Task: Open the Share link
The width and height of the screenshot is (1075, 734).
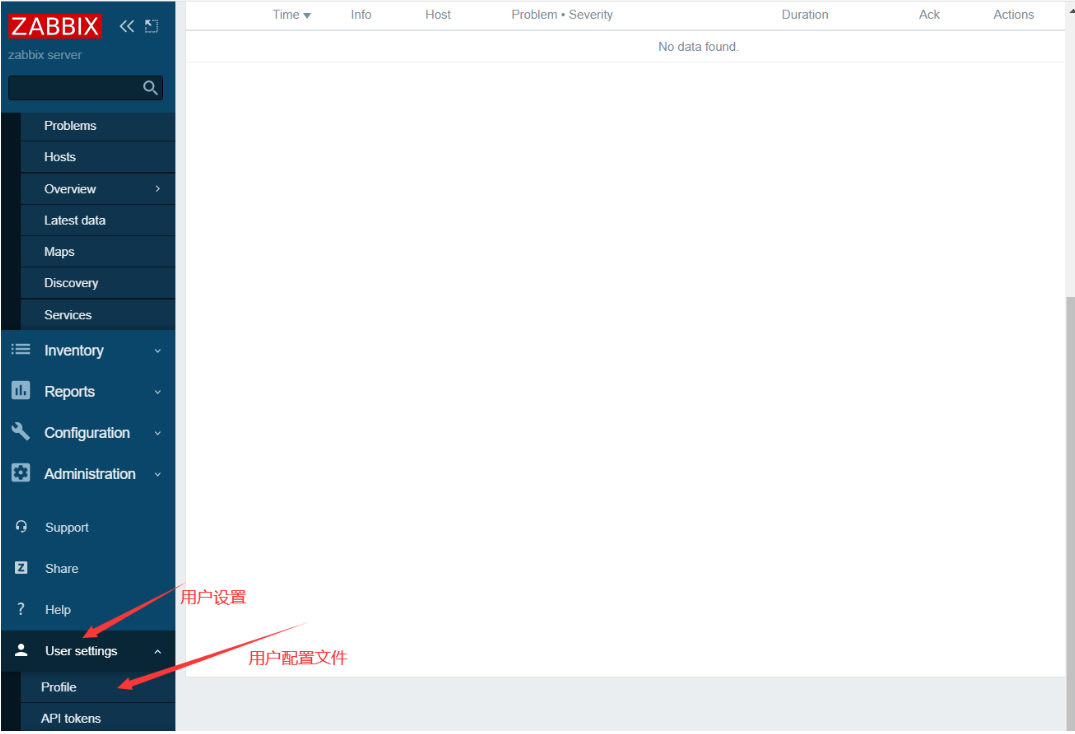Action: pos(62,569)
